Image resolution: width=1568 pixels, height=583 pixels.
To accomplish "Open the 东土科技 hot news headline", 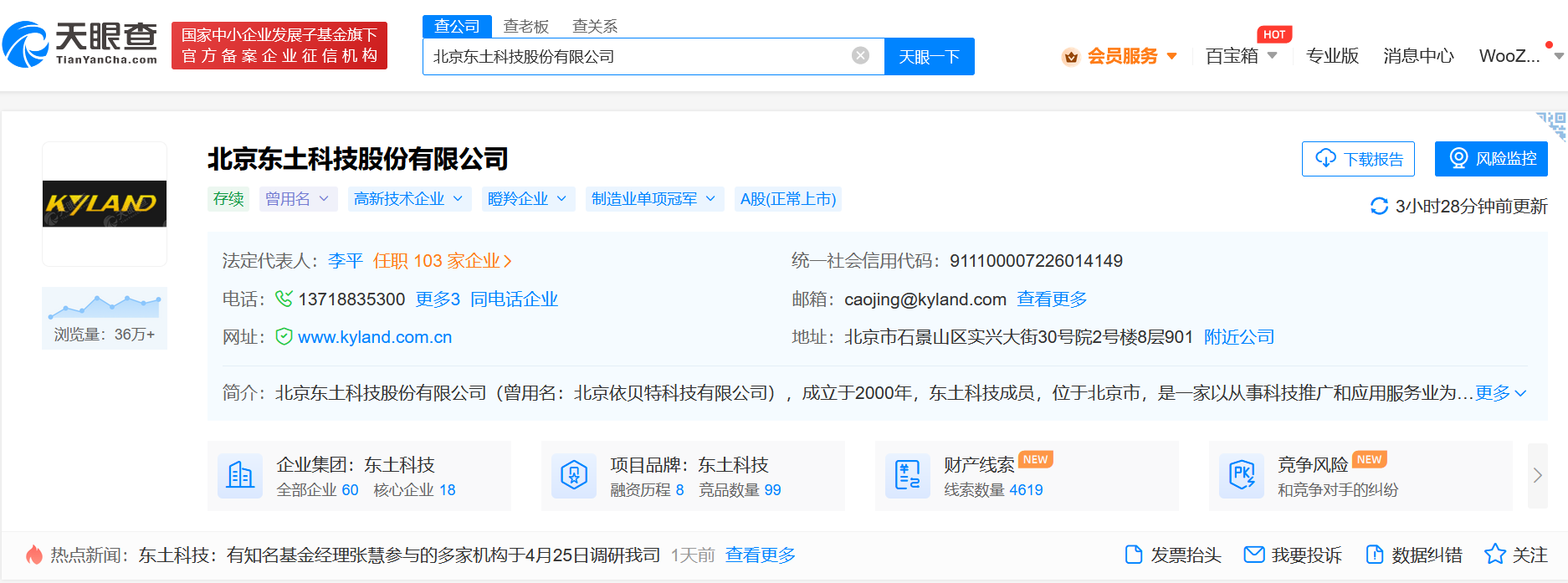I will click(x=399, y=555).
